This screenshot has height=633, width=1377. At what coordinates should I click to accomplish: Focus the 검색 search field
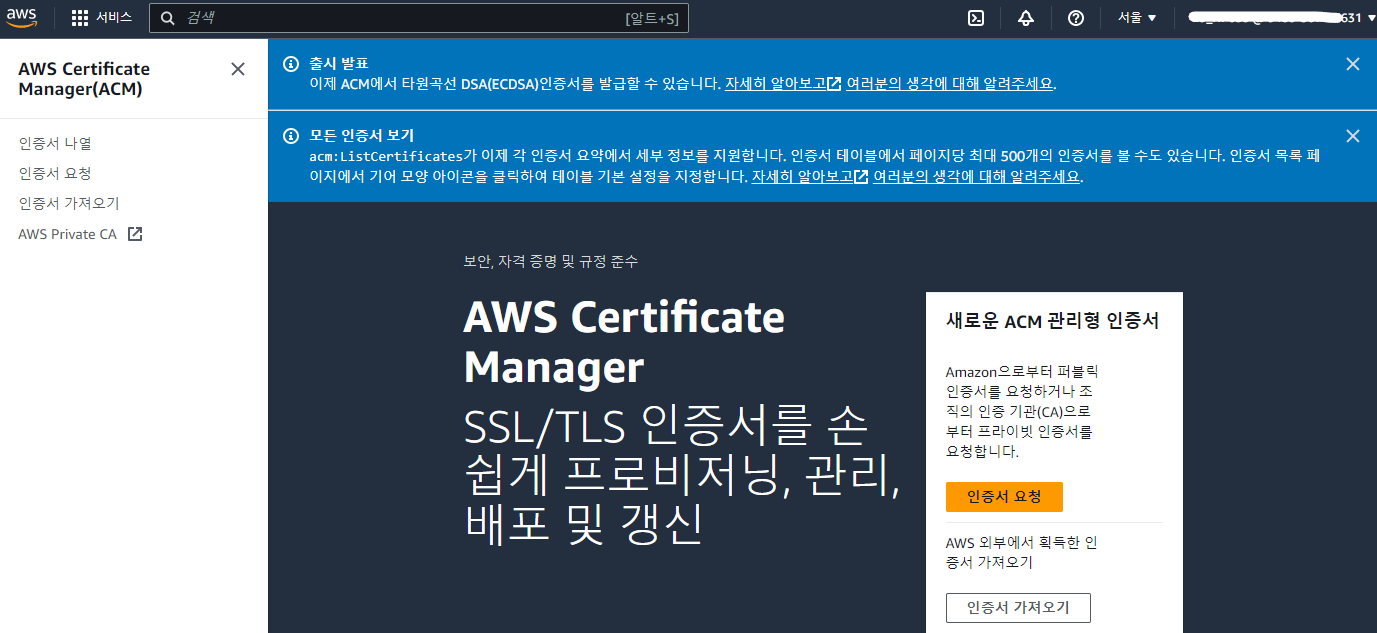click(419, 18)
